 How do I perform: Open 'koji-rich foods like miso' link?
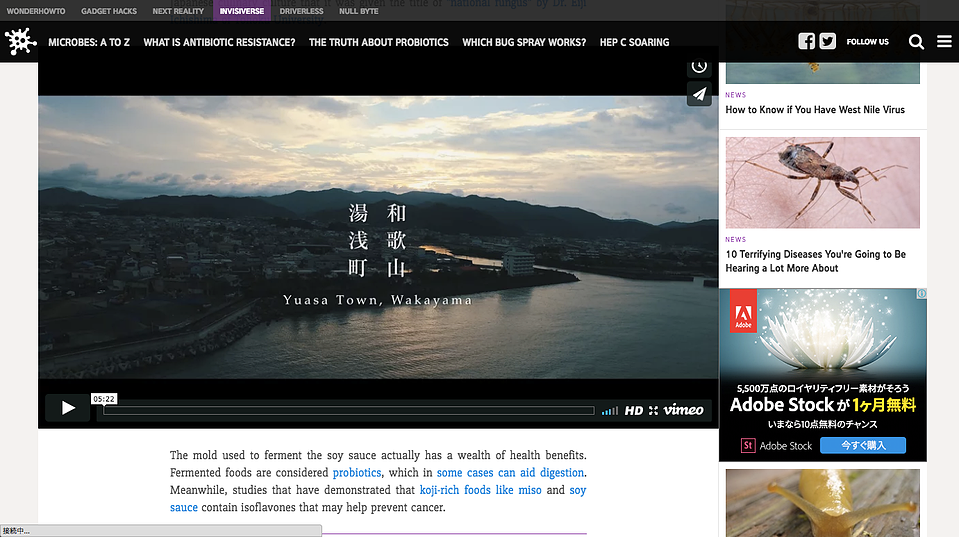click(x=481, y=490)
